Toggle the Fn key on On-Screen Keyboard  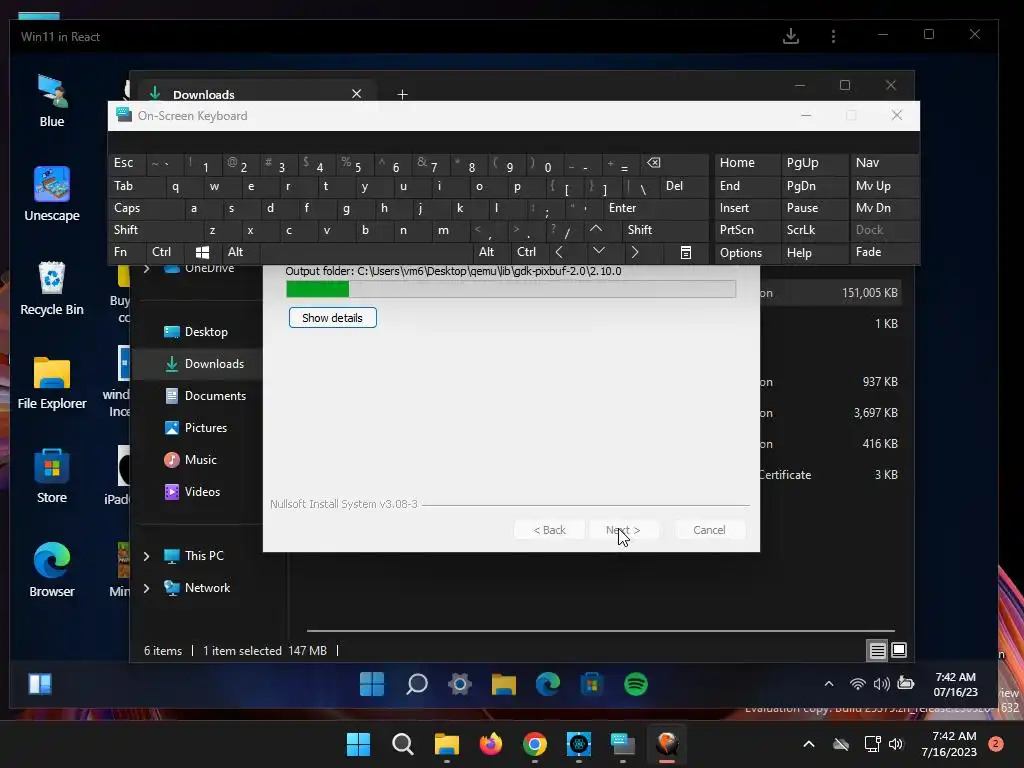[x=127, y=252]
